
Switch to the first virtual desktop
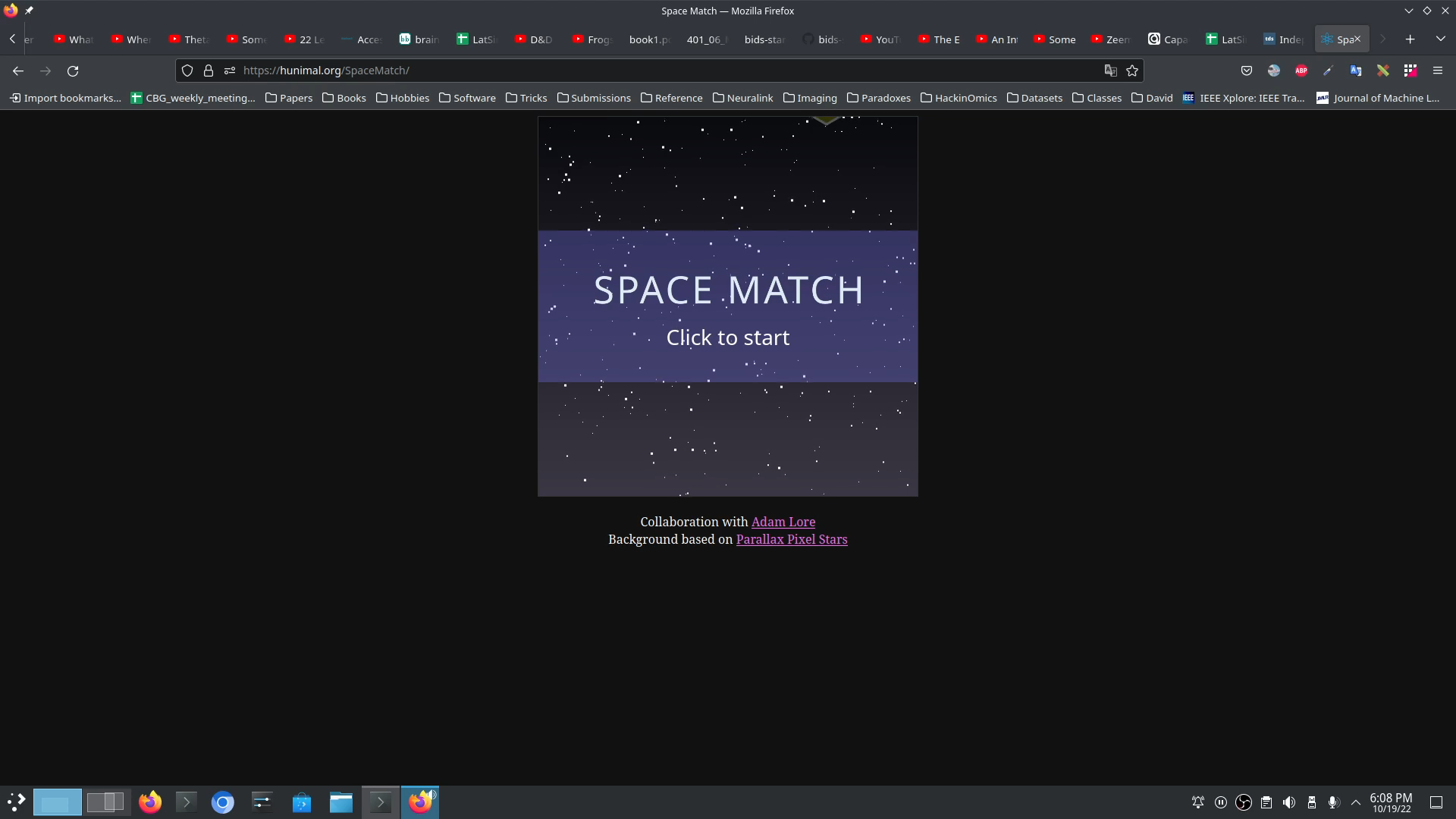coord(57,802)
